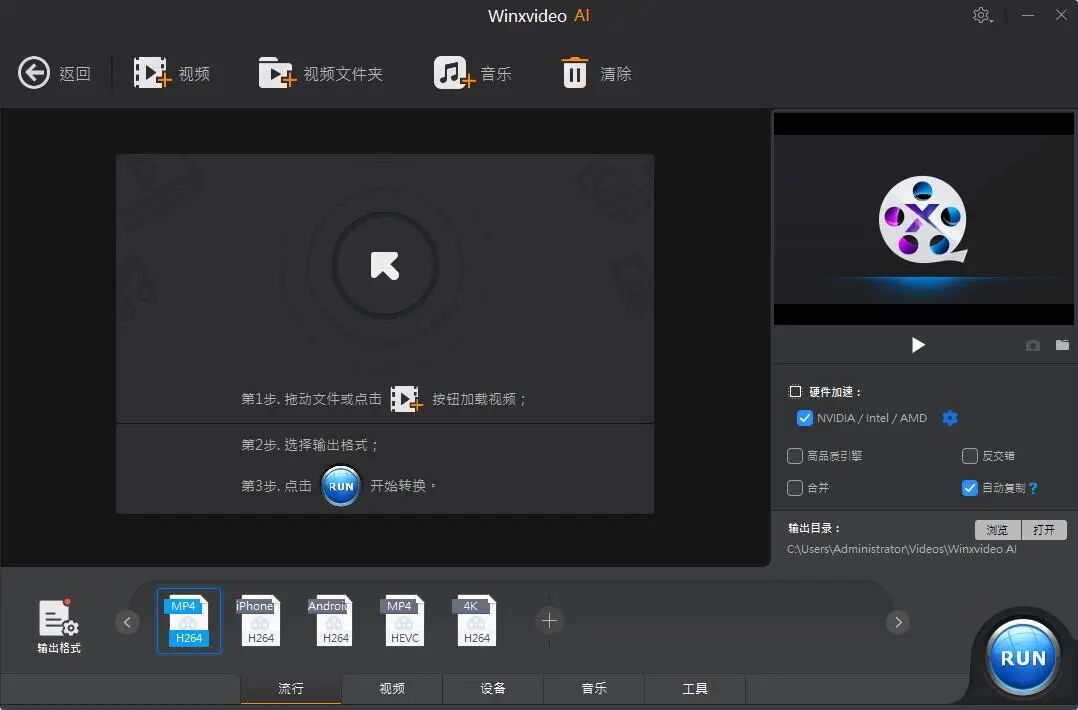Viewport: 1078px width, 710px height.
Task: Open the 视频文件夹 import icon
Action: click(277, 71)
